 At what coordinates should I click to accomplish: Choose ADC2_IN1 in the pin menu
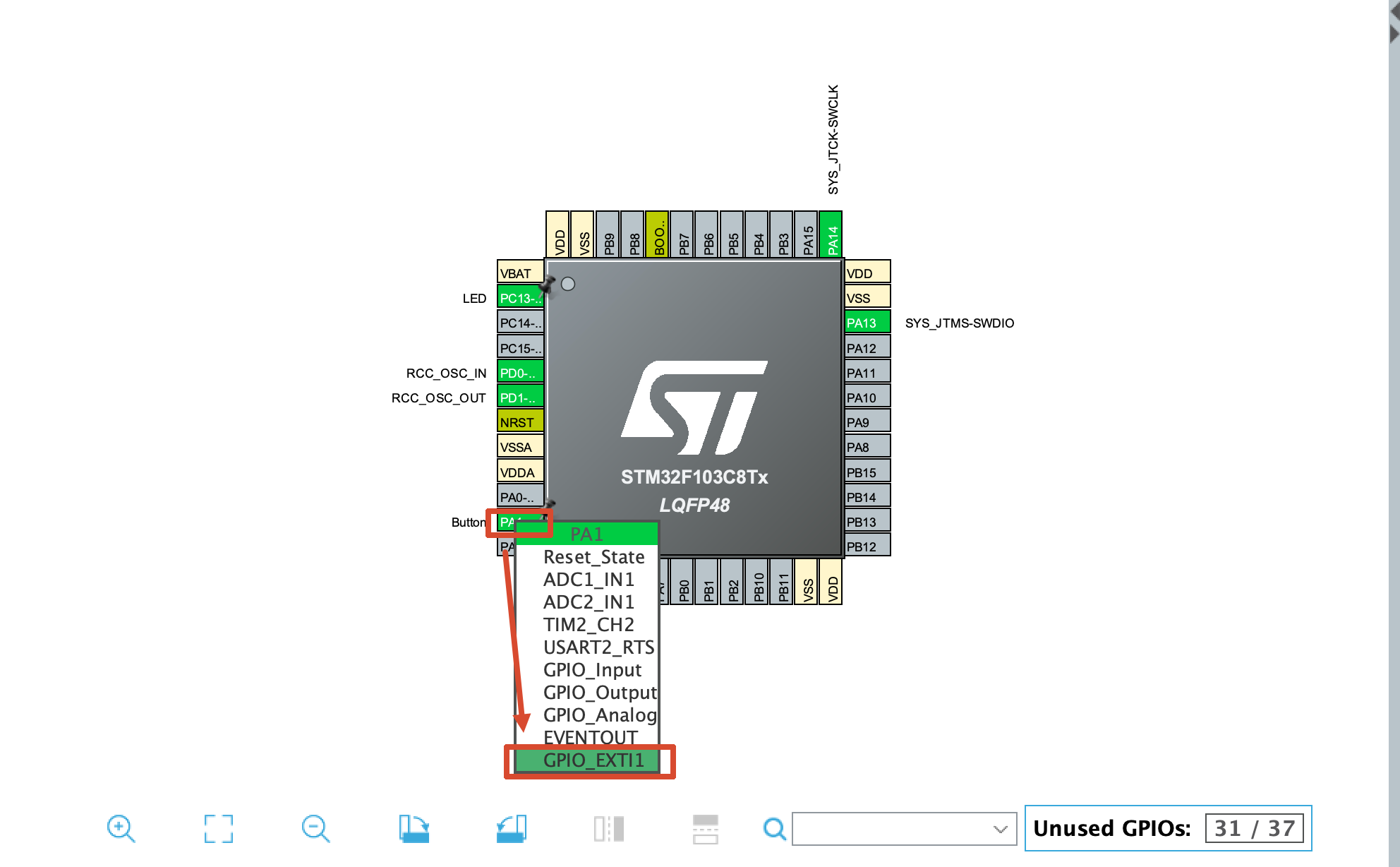pos(589,602)
